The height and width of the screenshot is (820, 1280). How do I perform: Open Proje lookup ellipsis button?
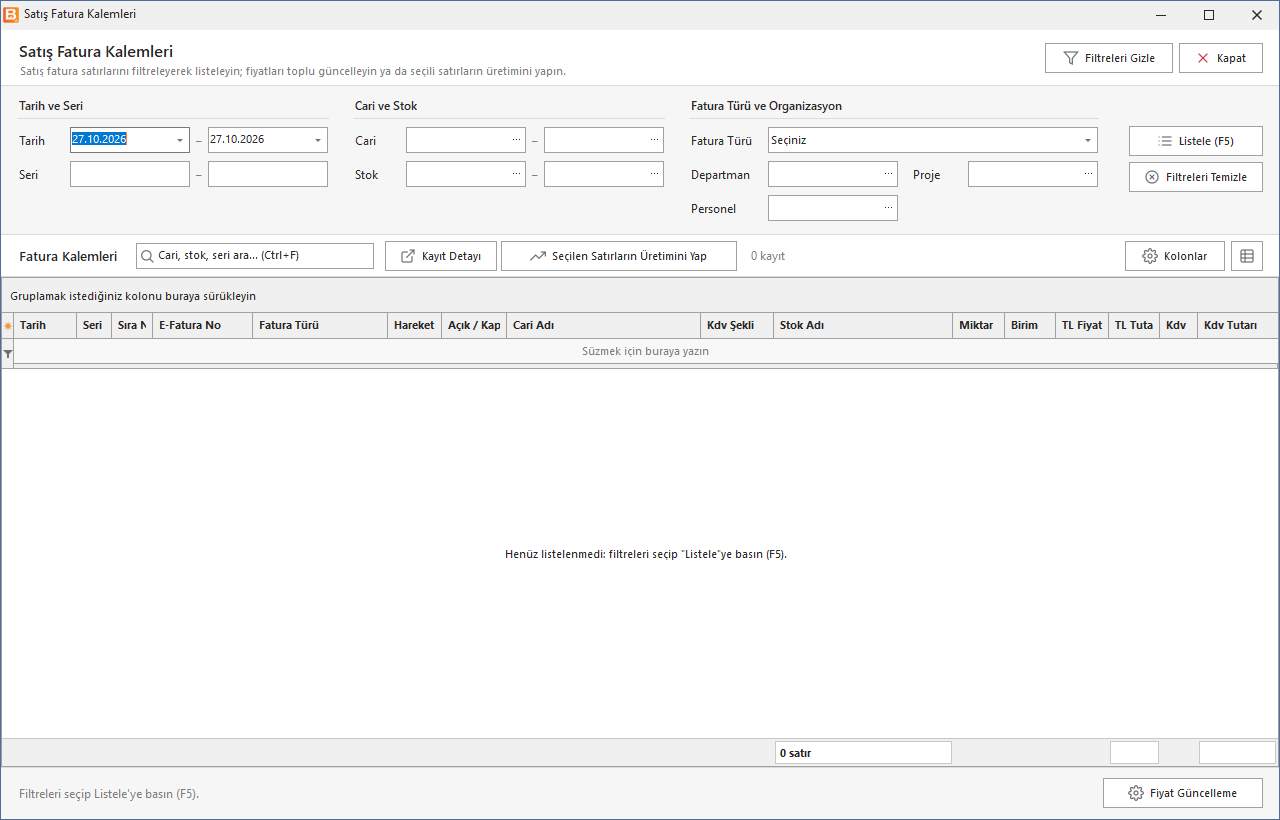[x=1088, y=174]
